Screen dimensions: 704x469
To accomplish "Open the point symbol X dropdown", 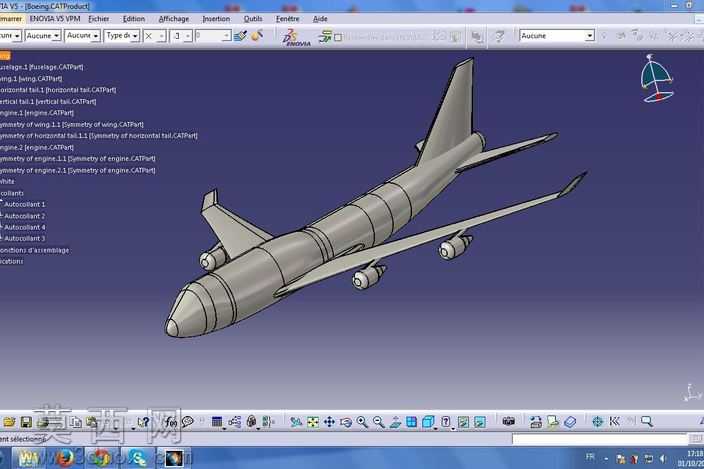I will (x=155, y=36).
